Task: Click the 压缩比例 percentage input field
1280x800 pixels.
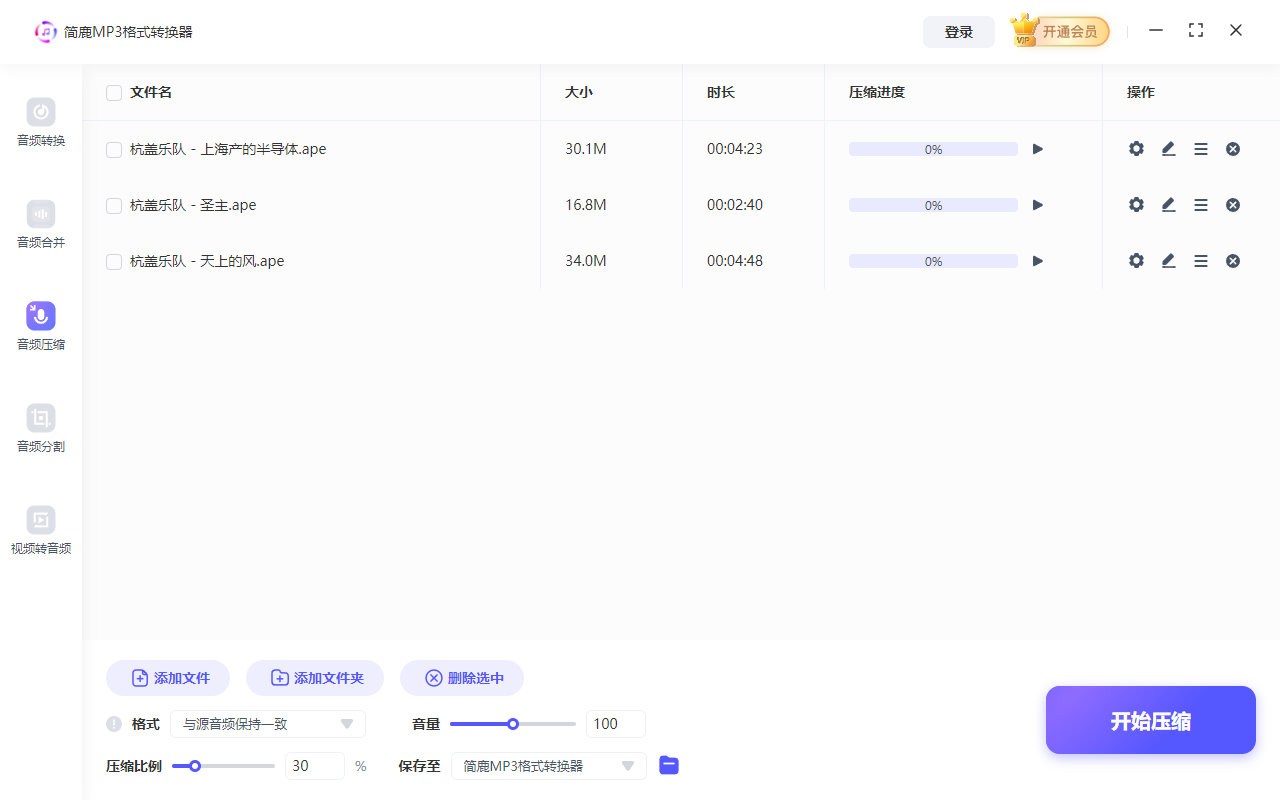Action: pyautogui.click(x=314, y=765)
